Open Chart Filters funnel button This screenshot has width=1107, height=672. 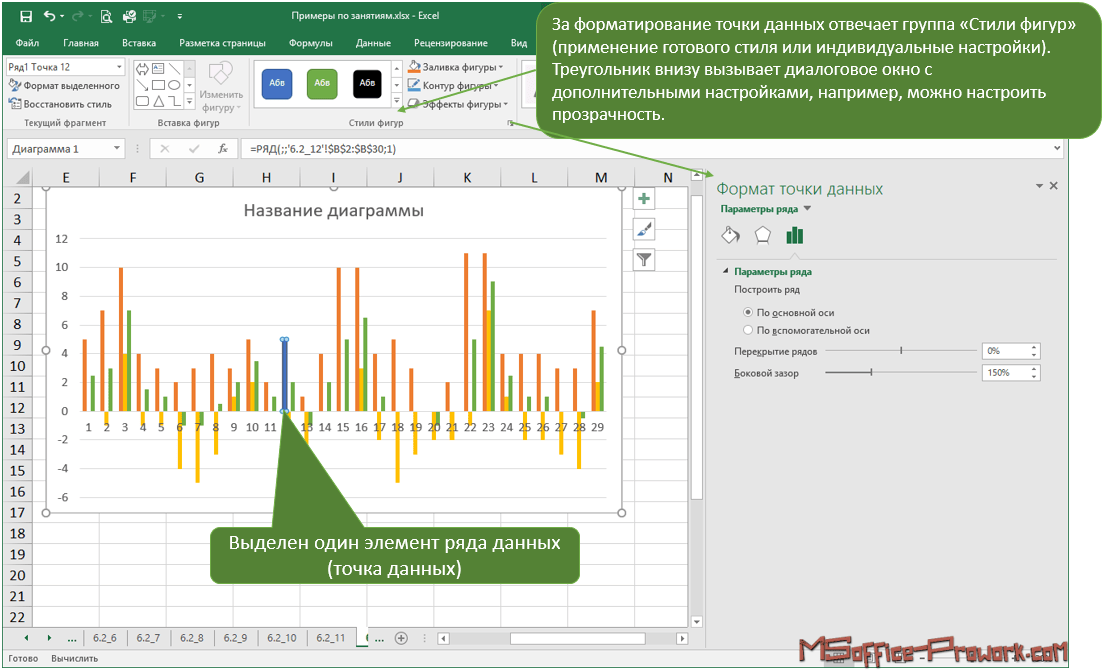tap(644, 260)
